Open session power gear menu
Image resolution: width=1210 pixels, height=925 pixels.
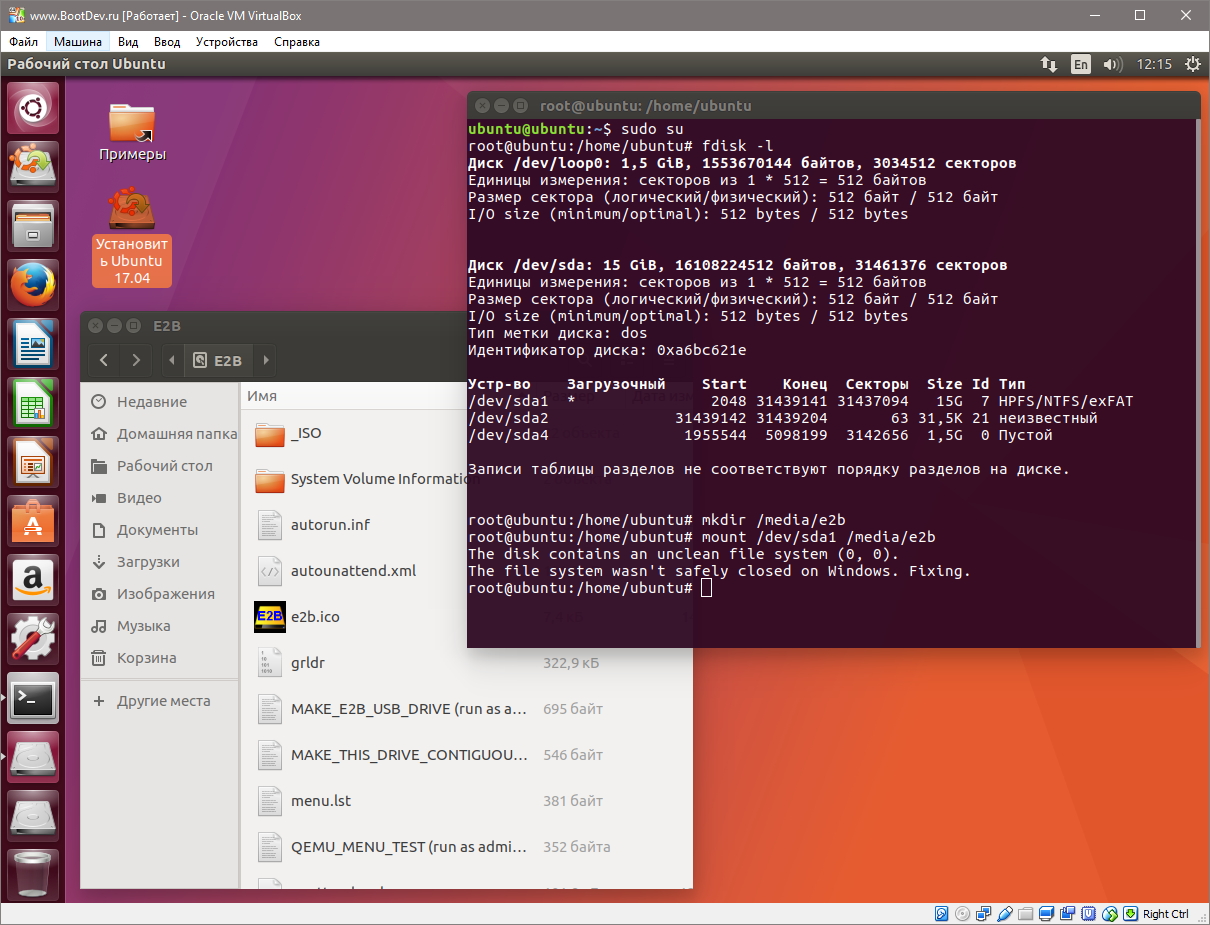[1193, 64]
